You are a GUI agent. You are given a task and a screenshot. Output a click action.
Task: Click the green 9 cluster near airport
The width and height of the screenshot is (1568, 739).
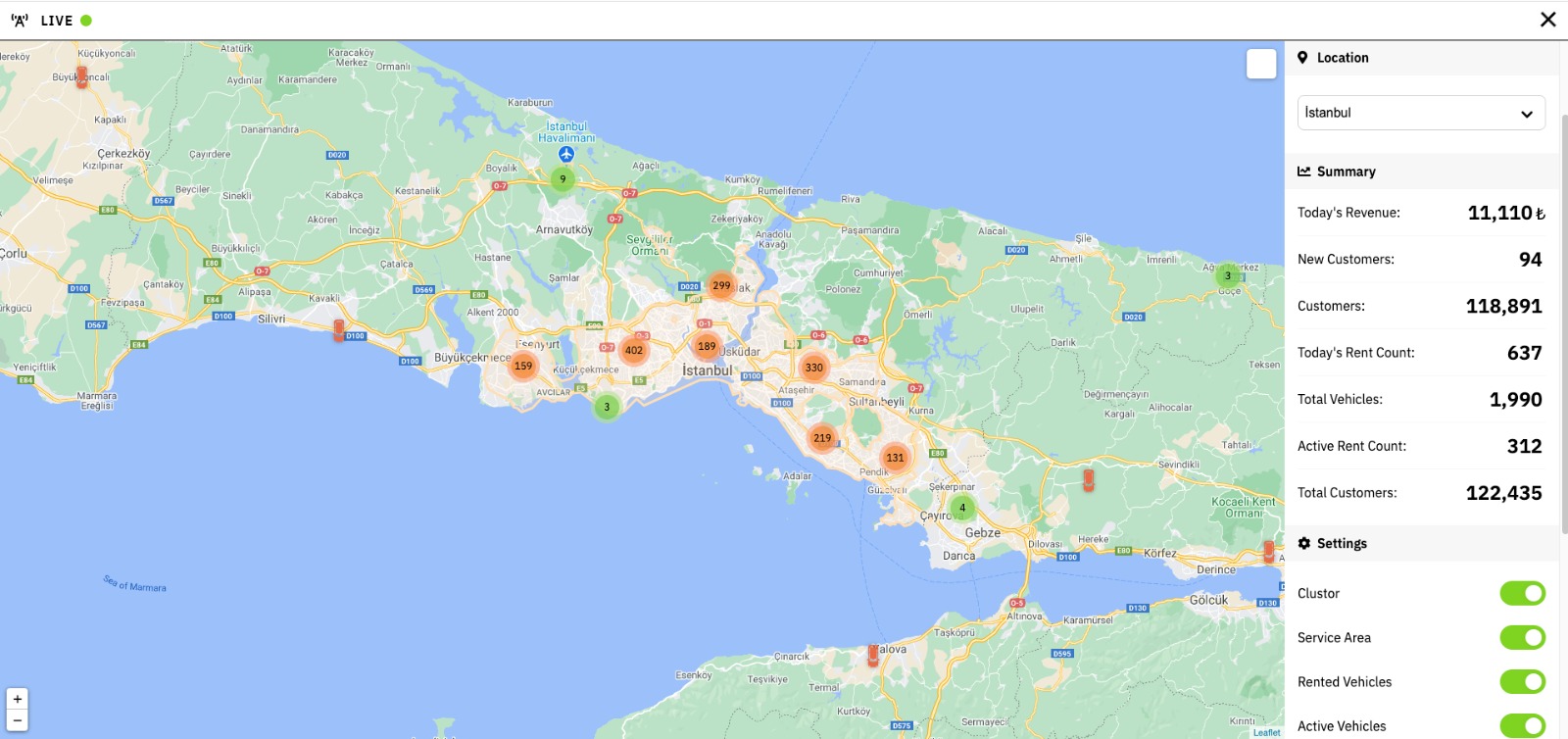point(563,179)
